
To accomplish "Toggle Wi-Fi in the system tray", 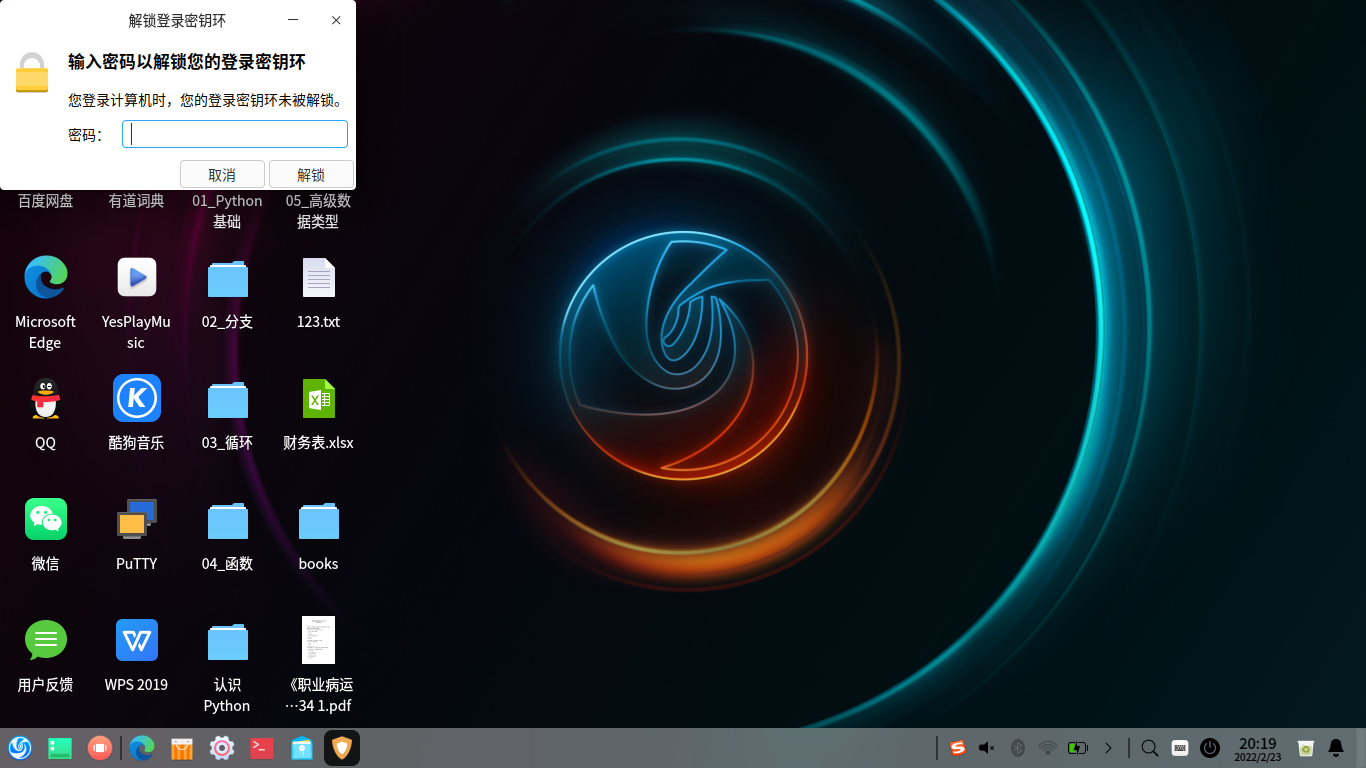I will (1048, 747).
